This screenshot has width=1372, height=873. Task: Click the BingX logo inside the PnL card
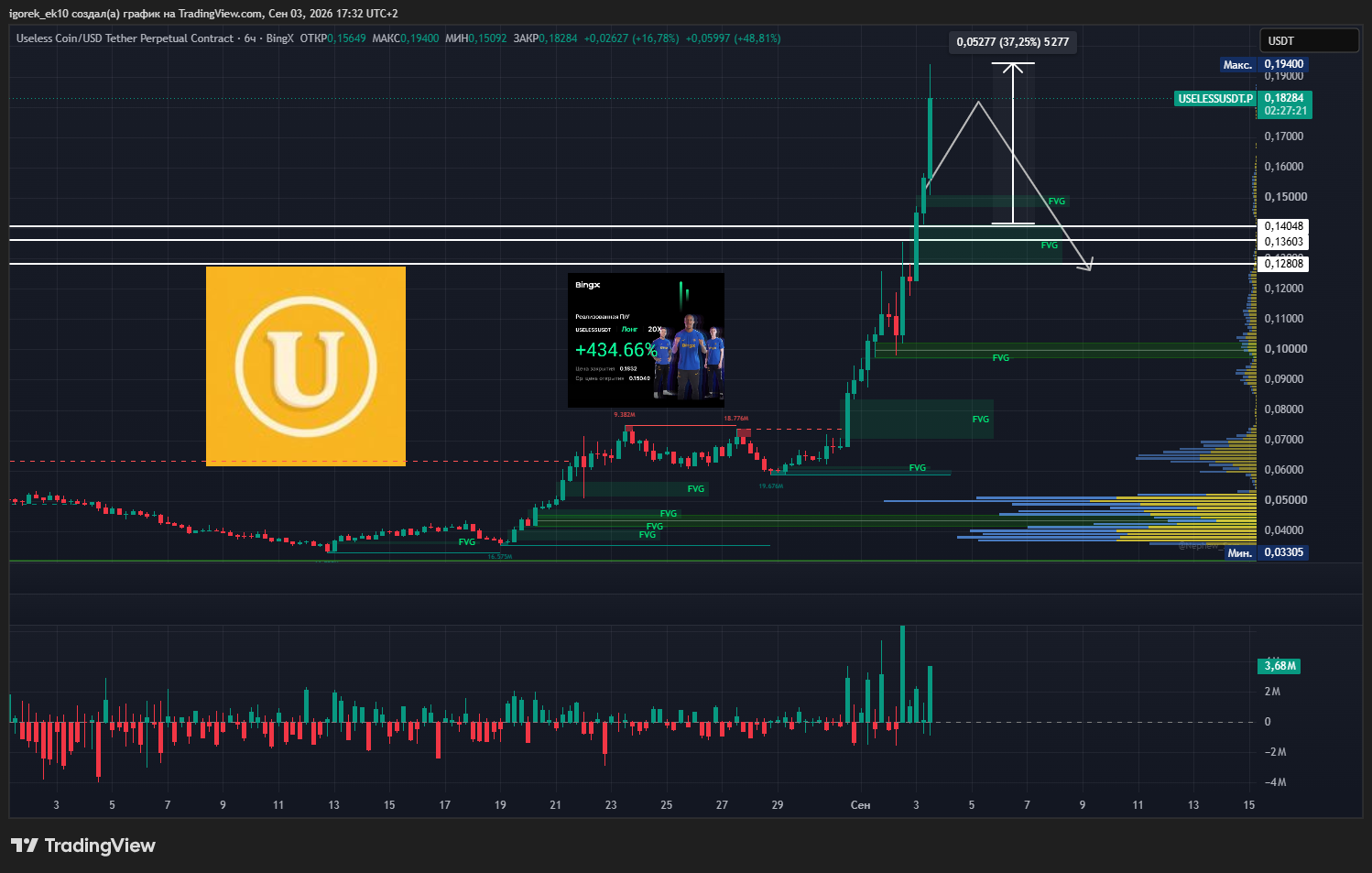point(587,285)
